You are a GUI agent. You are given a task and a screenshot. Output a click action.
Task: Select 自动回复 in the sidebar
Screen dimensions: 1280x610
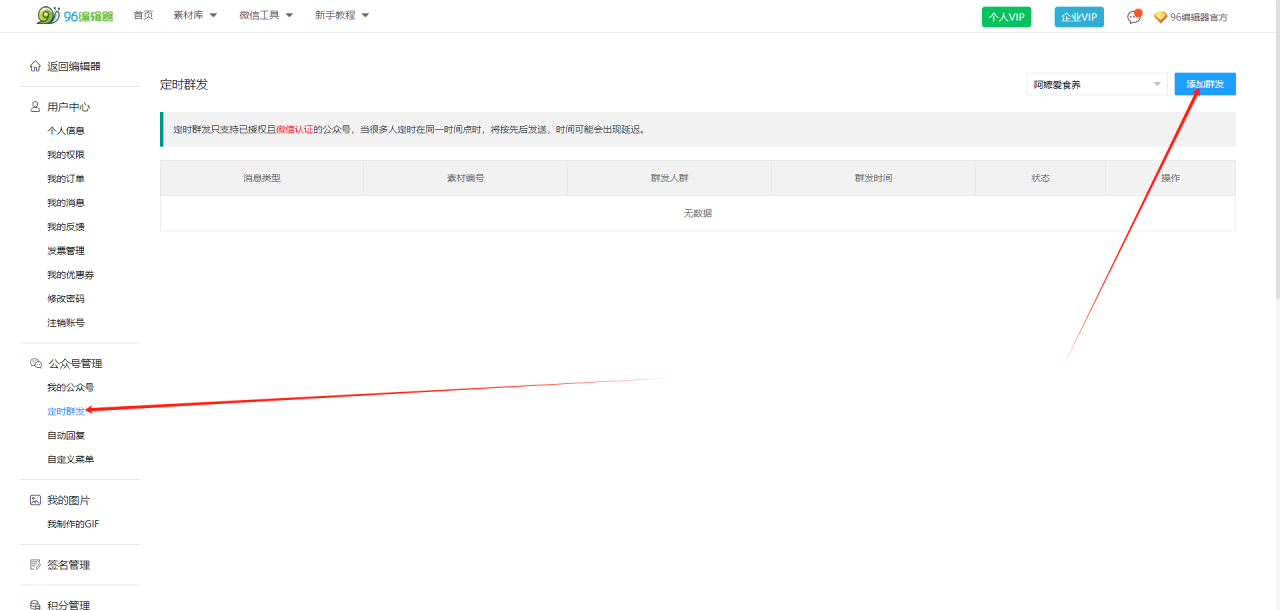65,436
